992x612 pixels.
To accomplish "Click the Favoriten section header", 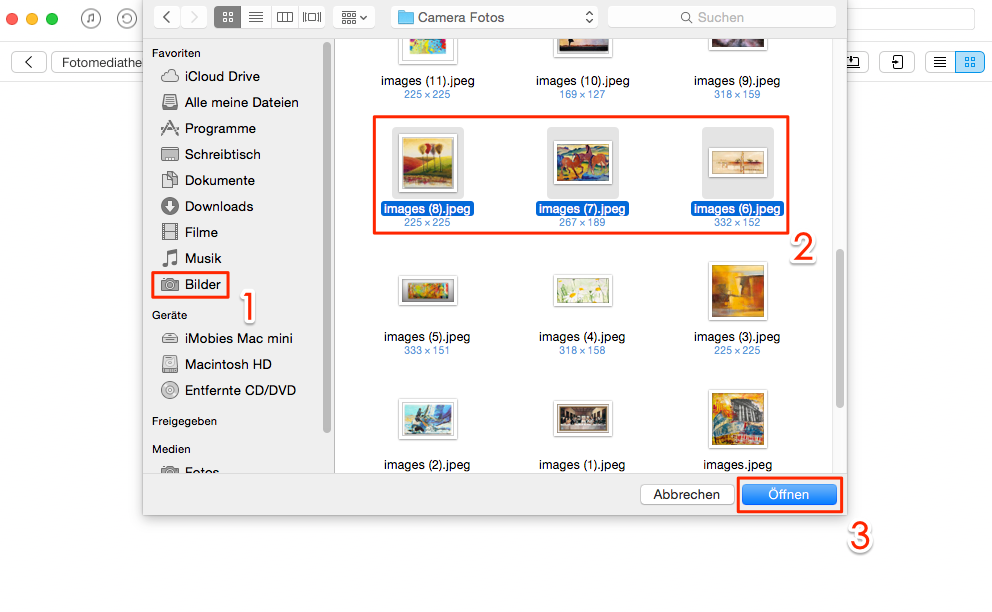I will [x=176, y=53].
